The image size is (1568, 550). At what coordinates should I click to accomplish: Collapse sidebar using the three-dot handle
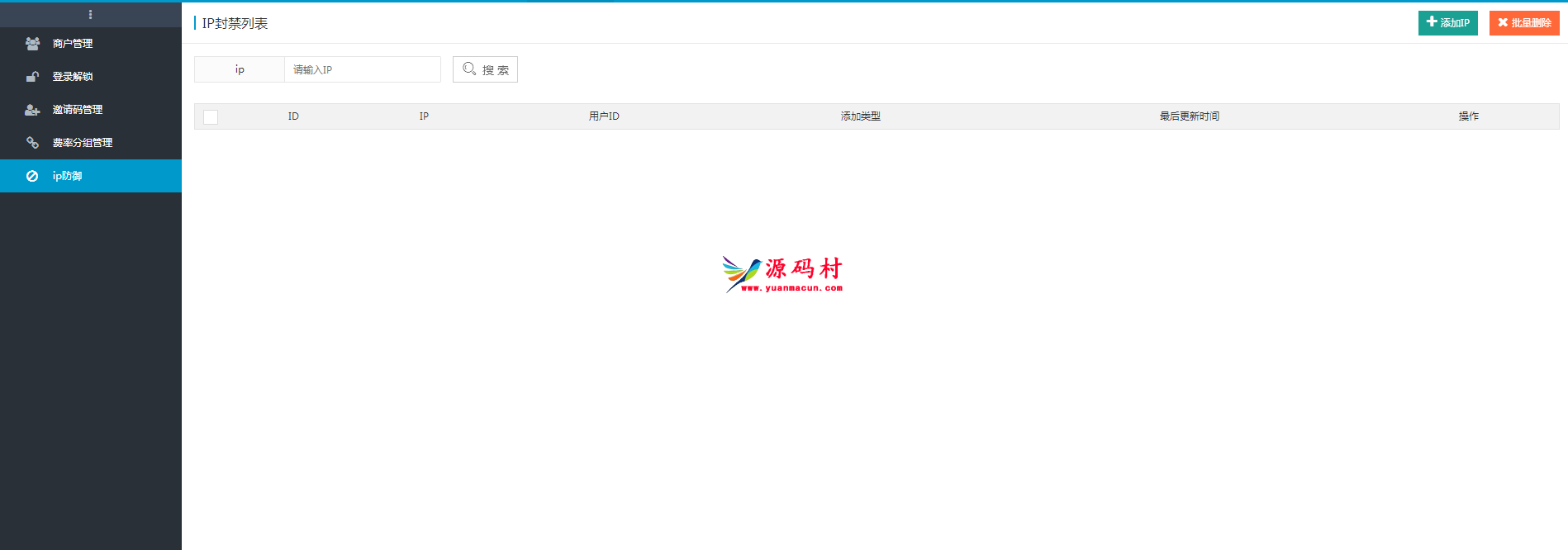point(90,14)
